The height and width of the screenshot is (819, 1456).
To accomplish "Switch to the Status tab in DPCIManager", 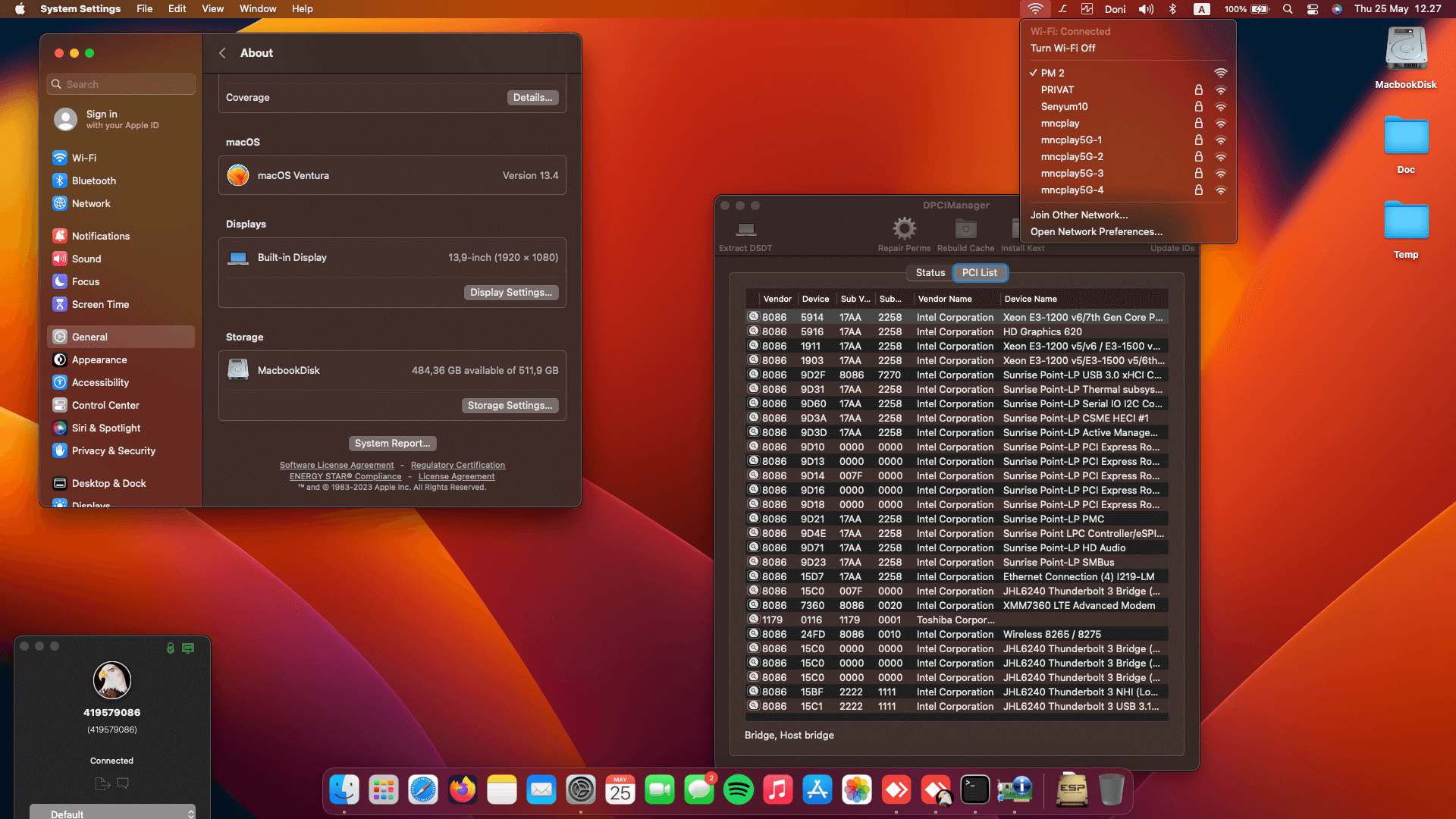I will point(929,272).
